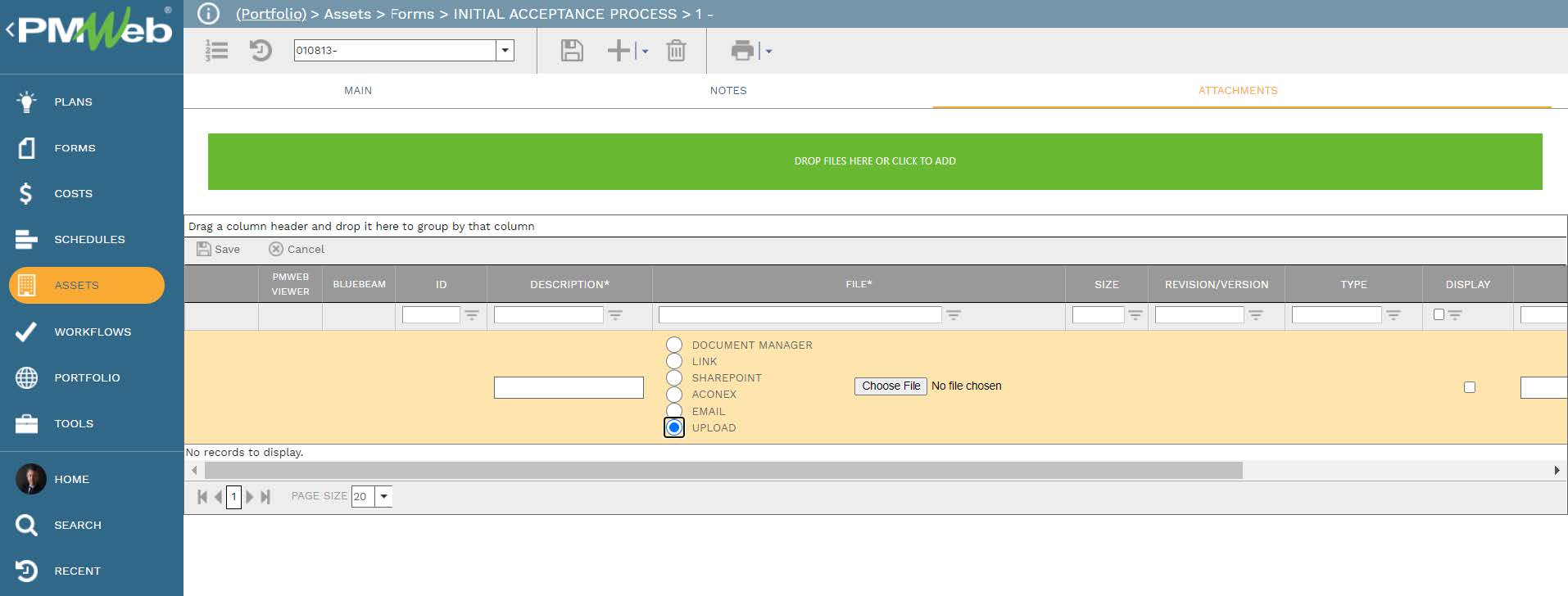This screenshot has width=1568, height=596.
Task: Click Drop Files Here or Click to Add
Action: [875, 161]
